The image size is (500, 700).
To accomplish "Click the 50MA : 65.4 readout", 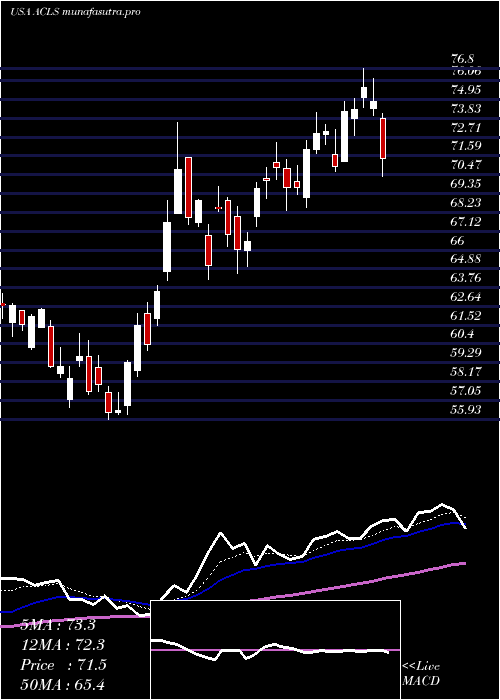I will click(62, 684).
